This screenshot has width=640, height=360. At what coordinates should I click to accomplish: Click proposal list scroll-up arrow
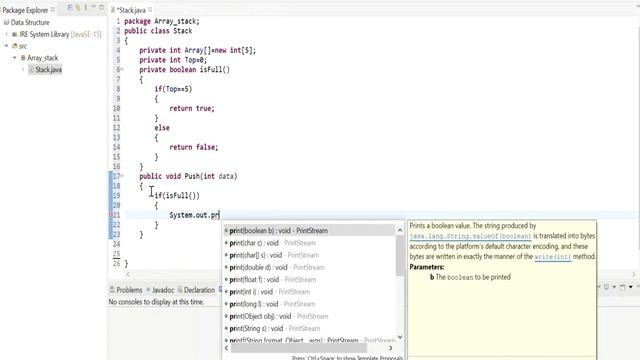(x=400, y=230)
